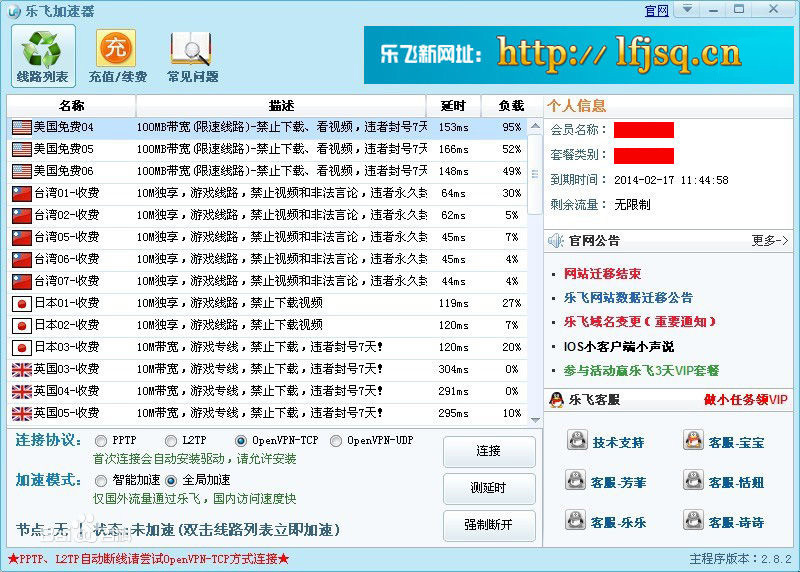Image resolution: width=800 pixels, height=572 pixels.
Task: Click the UK flag icon for 英国05-收费
Action: [x=22, y=413]
